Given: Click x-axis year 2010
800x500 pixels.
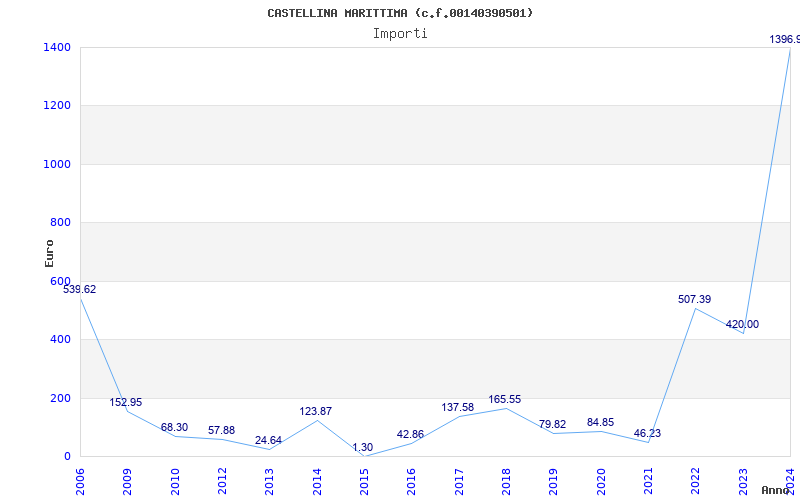Looking at the screenshot, I should 175,482.
